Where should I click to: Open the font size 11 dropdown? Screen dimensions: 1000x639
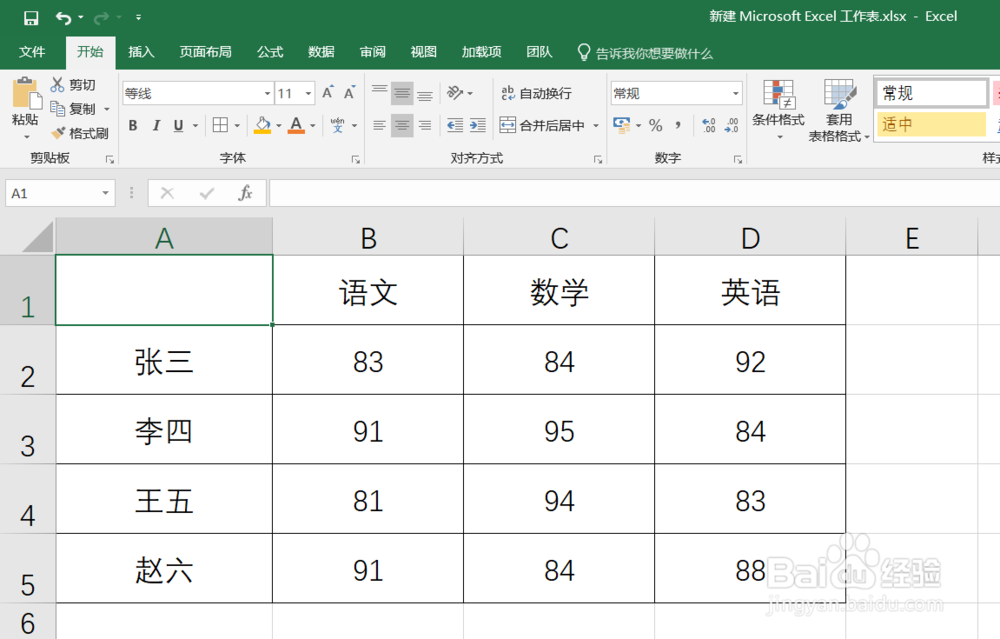pos(308,94)
